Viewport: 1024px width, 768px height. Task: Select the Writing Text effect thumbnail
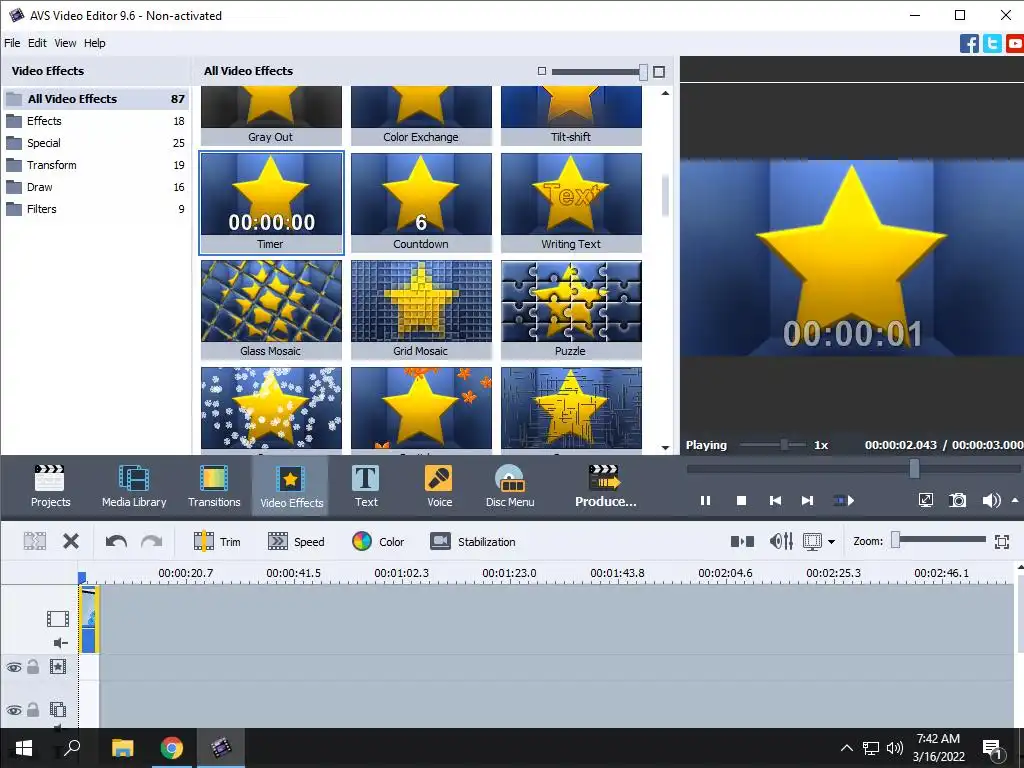pos(571,202)
